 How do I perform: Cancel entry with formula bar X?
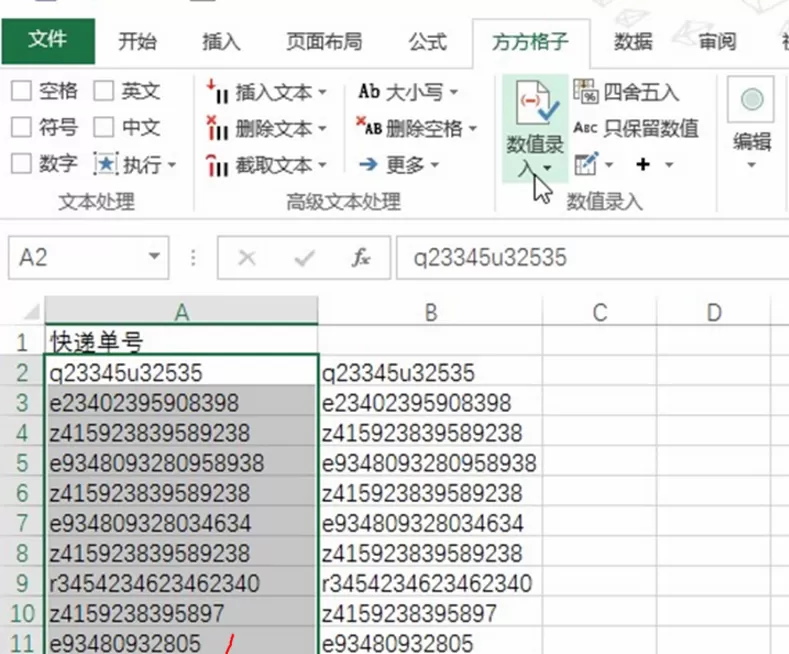click(247, 258)
